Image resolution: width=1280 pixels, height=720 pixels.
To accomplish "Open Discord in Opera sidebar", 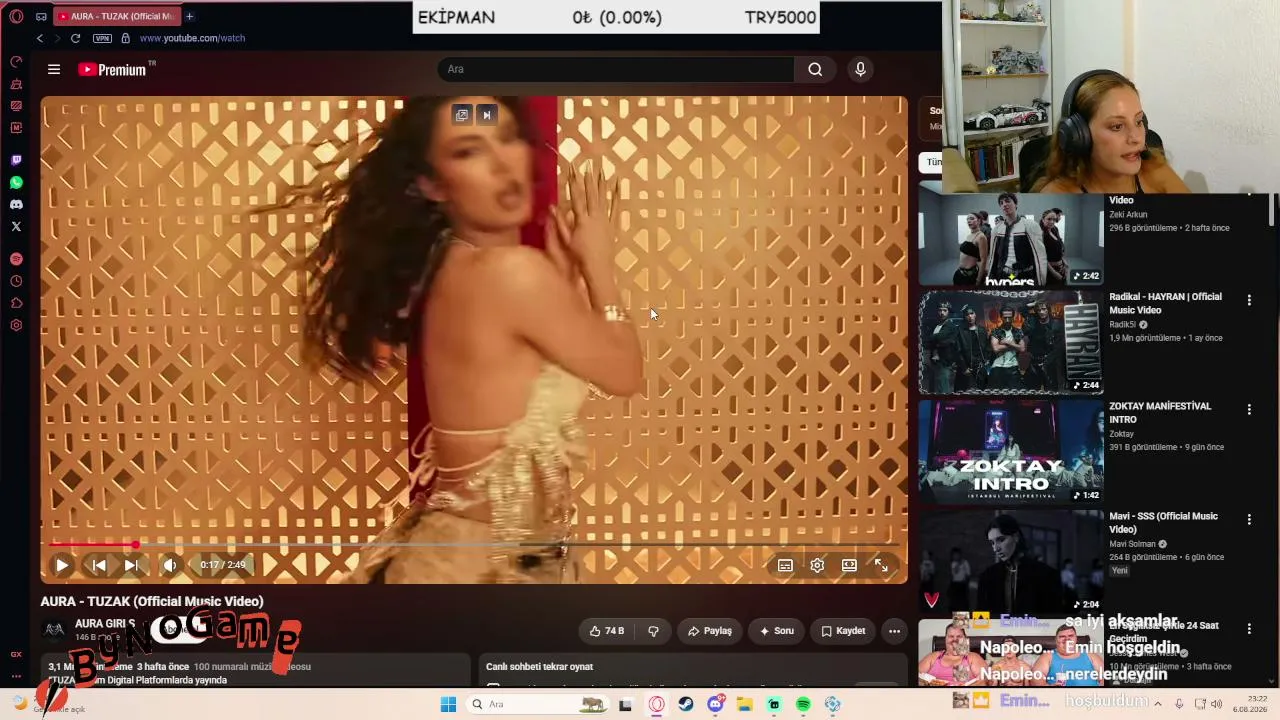I will 16,204.
